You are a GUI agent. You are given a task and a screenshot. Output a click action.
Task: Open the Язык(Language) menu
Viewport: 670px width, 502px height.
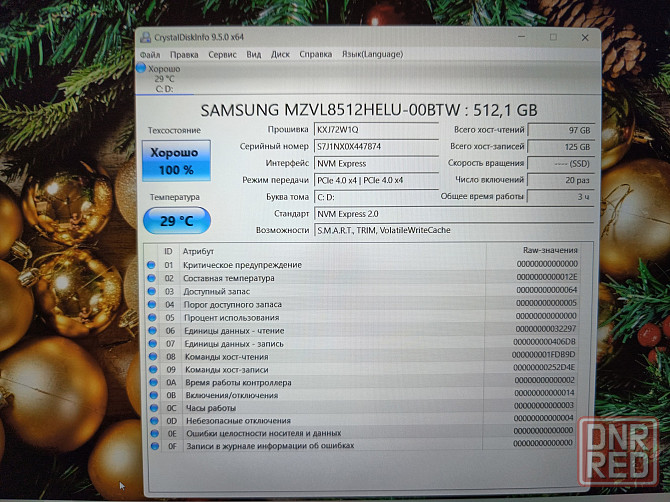pos(373,54)
